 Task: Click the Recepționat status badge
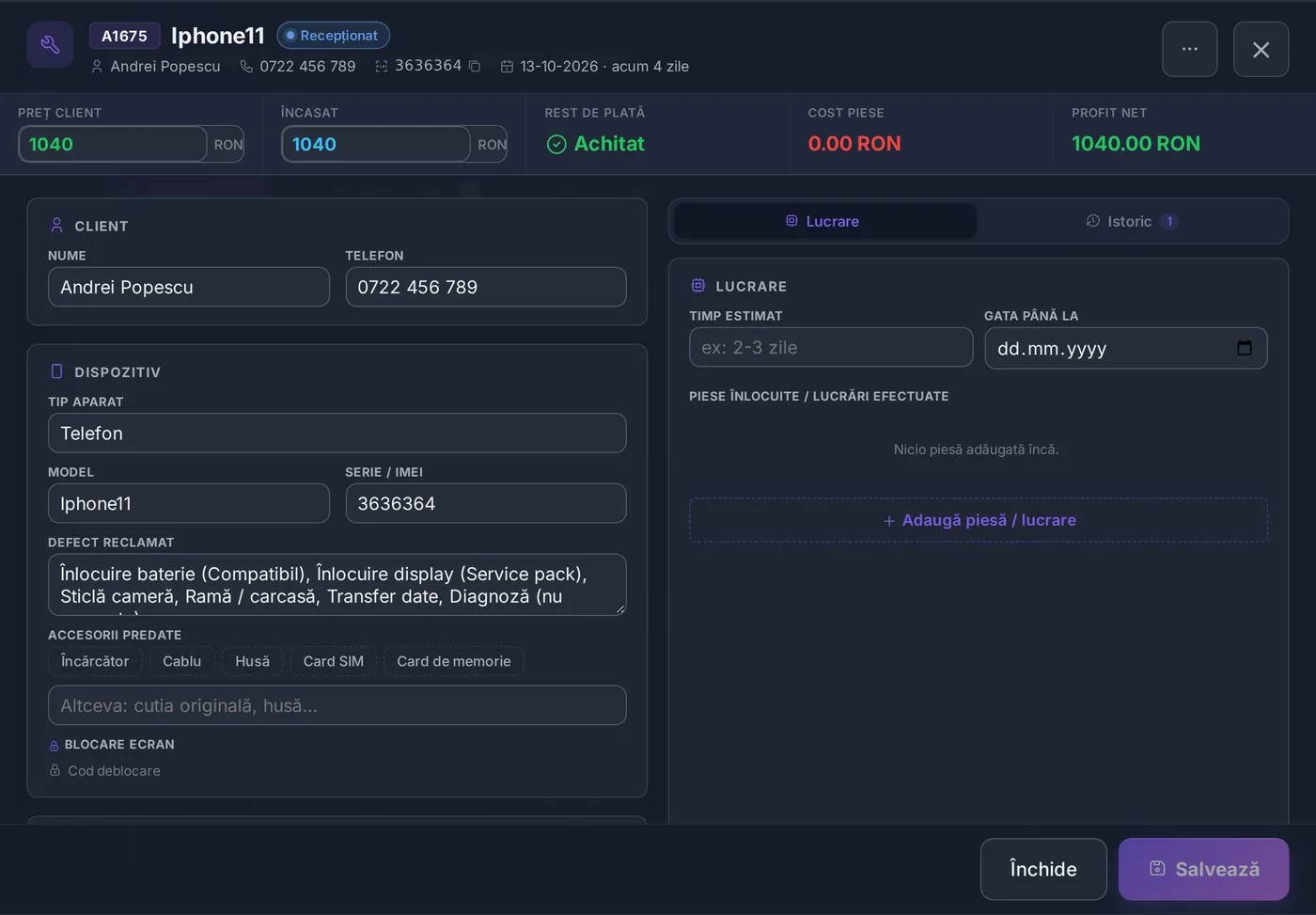pyautogui.click(x=333, y=36)
